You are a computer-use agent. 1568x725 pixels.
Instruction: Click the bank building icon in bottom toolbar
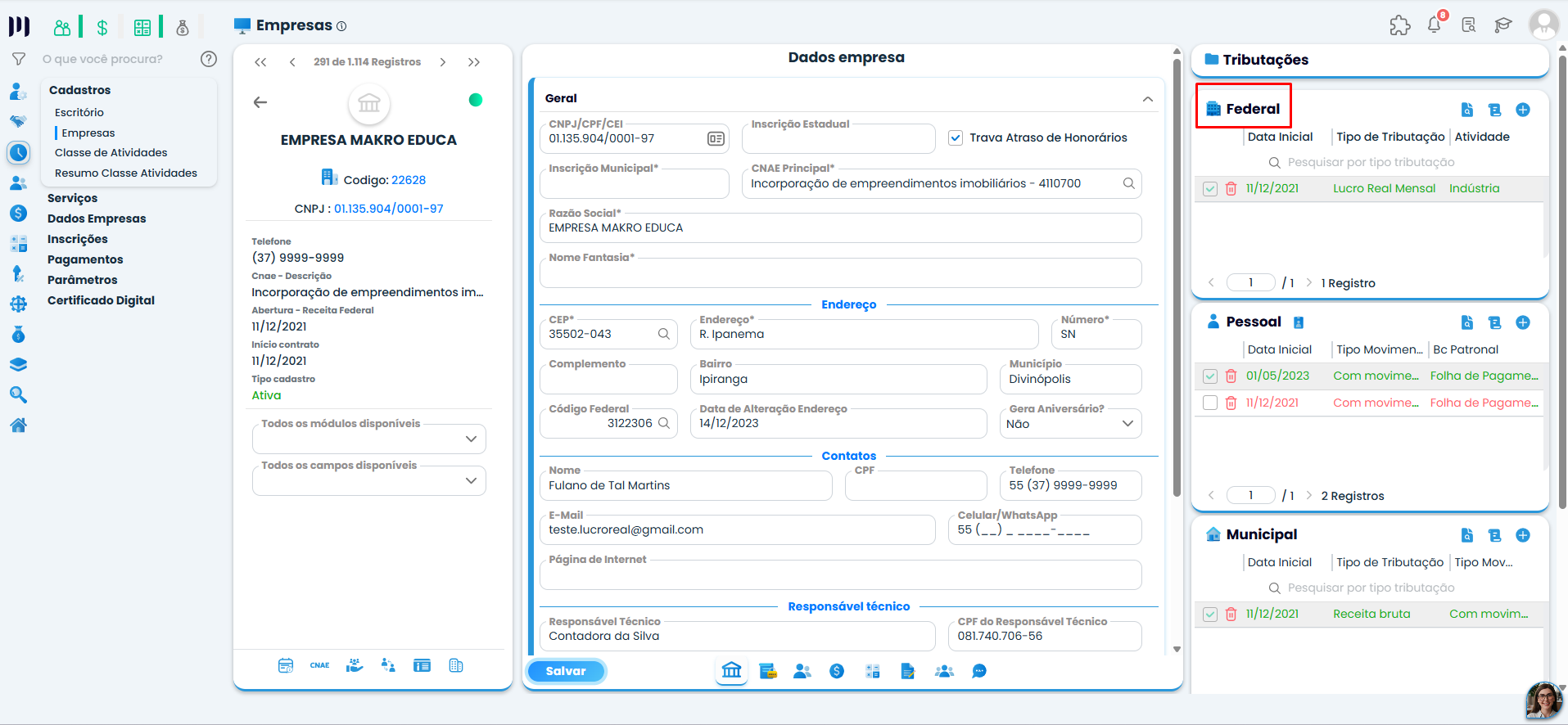click(x=731, y=671)
